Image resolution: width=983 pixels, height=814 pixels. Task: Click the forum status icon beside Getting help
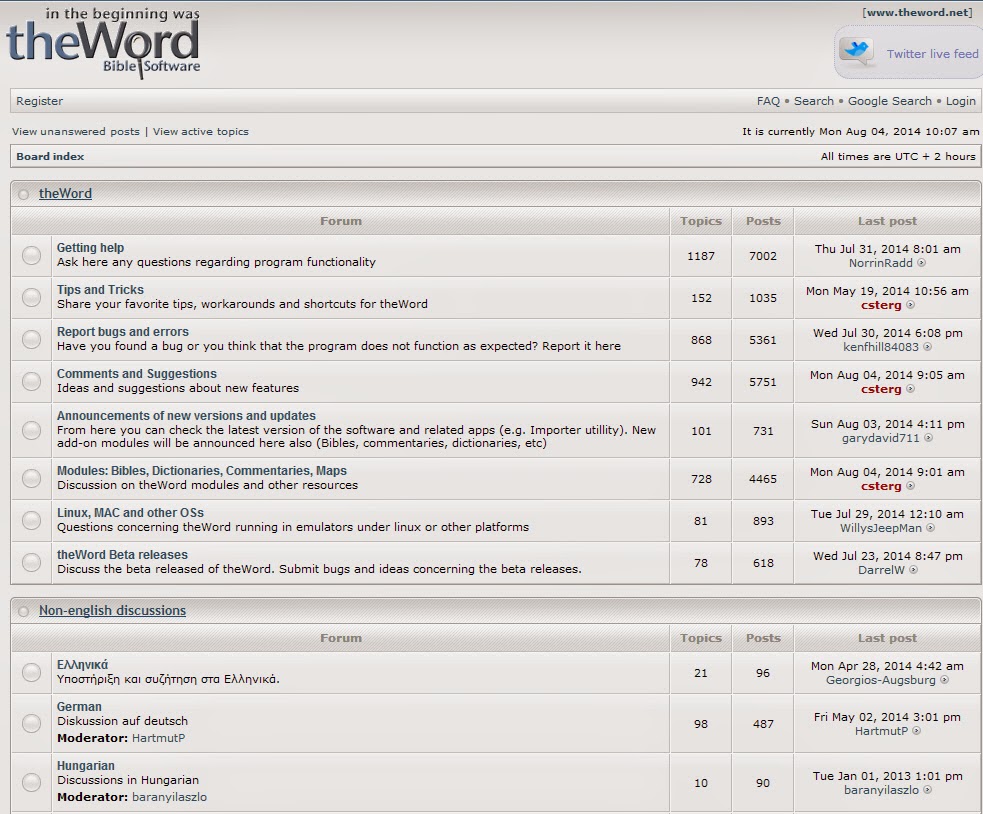[31, 255]
